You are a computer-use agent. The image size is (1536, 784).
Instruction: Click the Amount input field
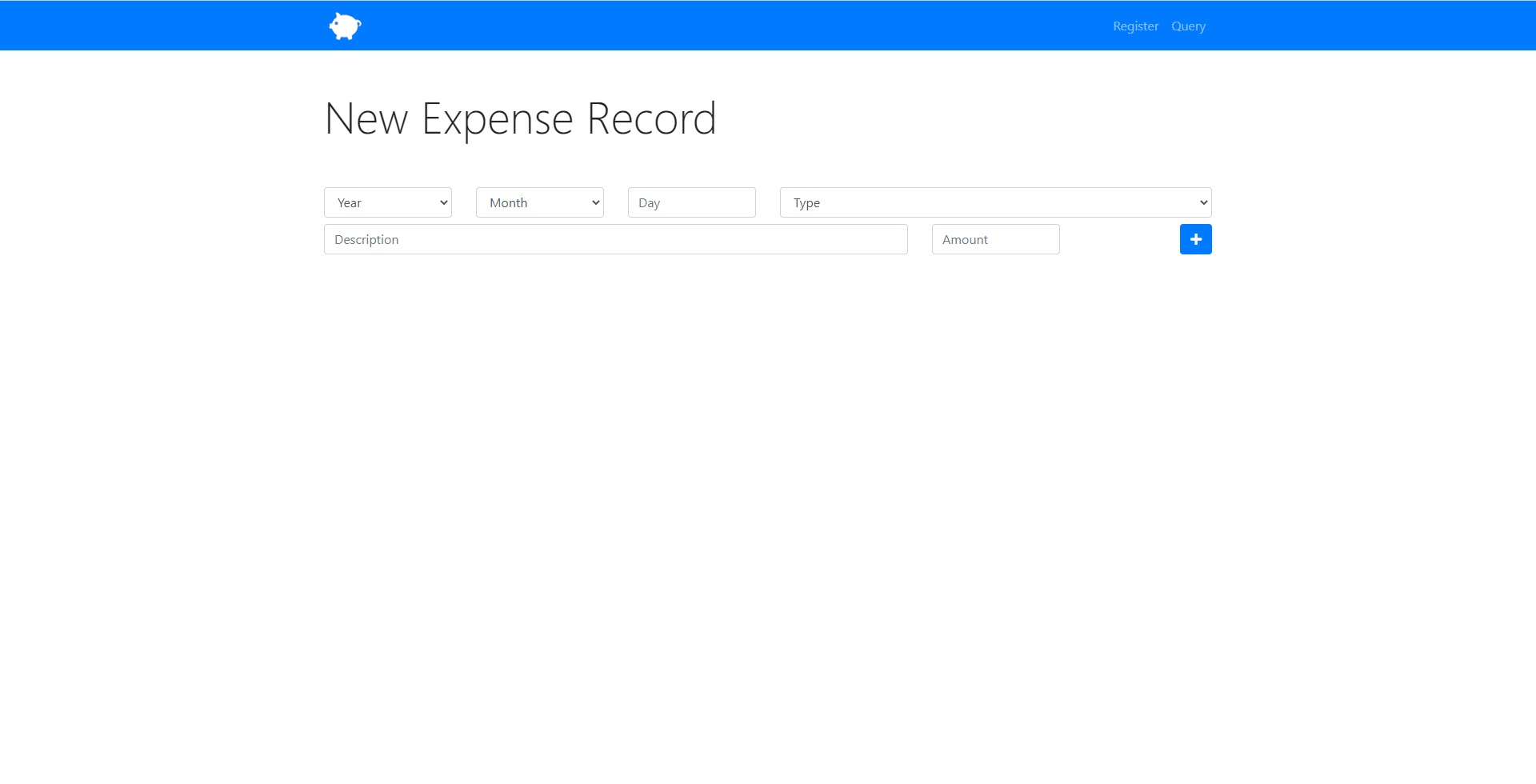click(994, 238)
